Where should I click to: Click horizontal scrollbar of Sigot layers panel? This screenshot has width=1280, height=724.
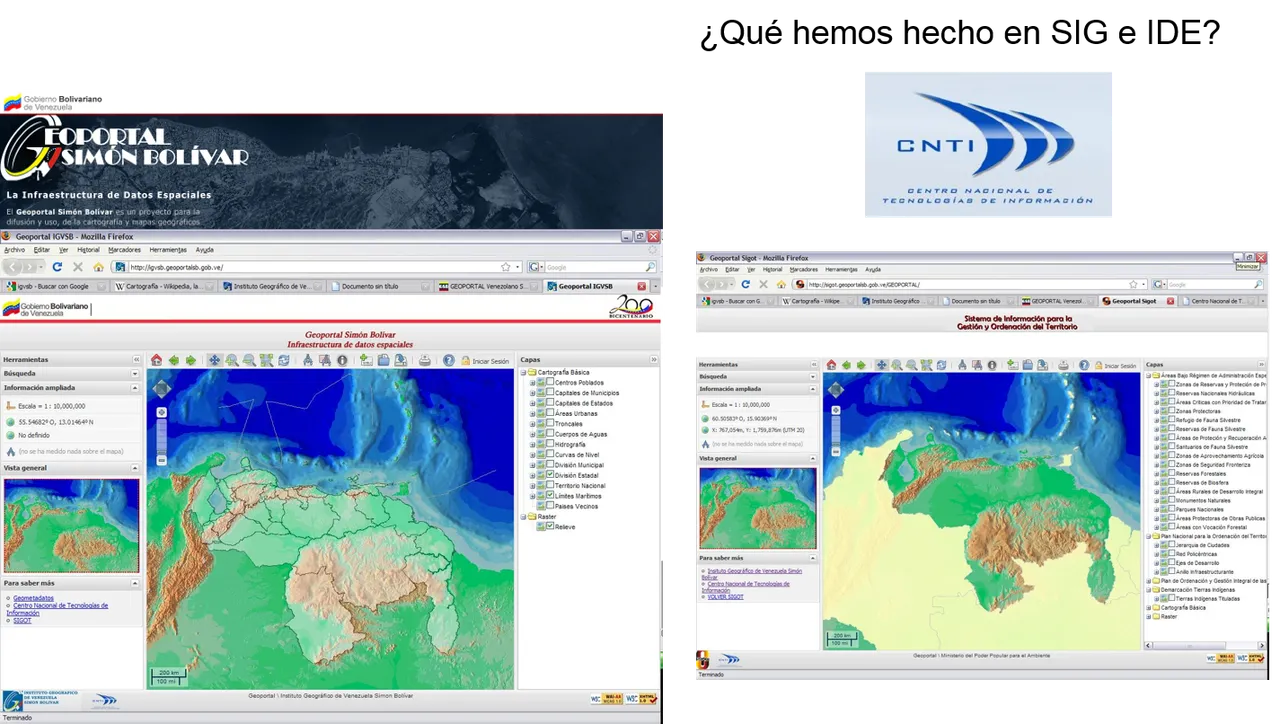tap(1205, 644)
